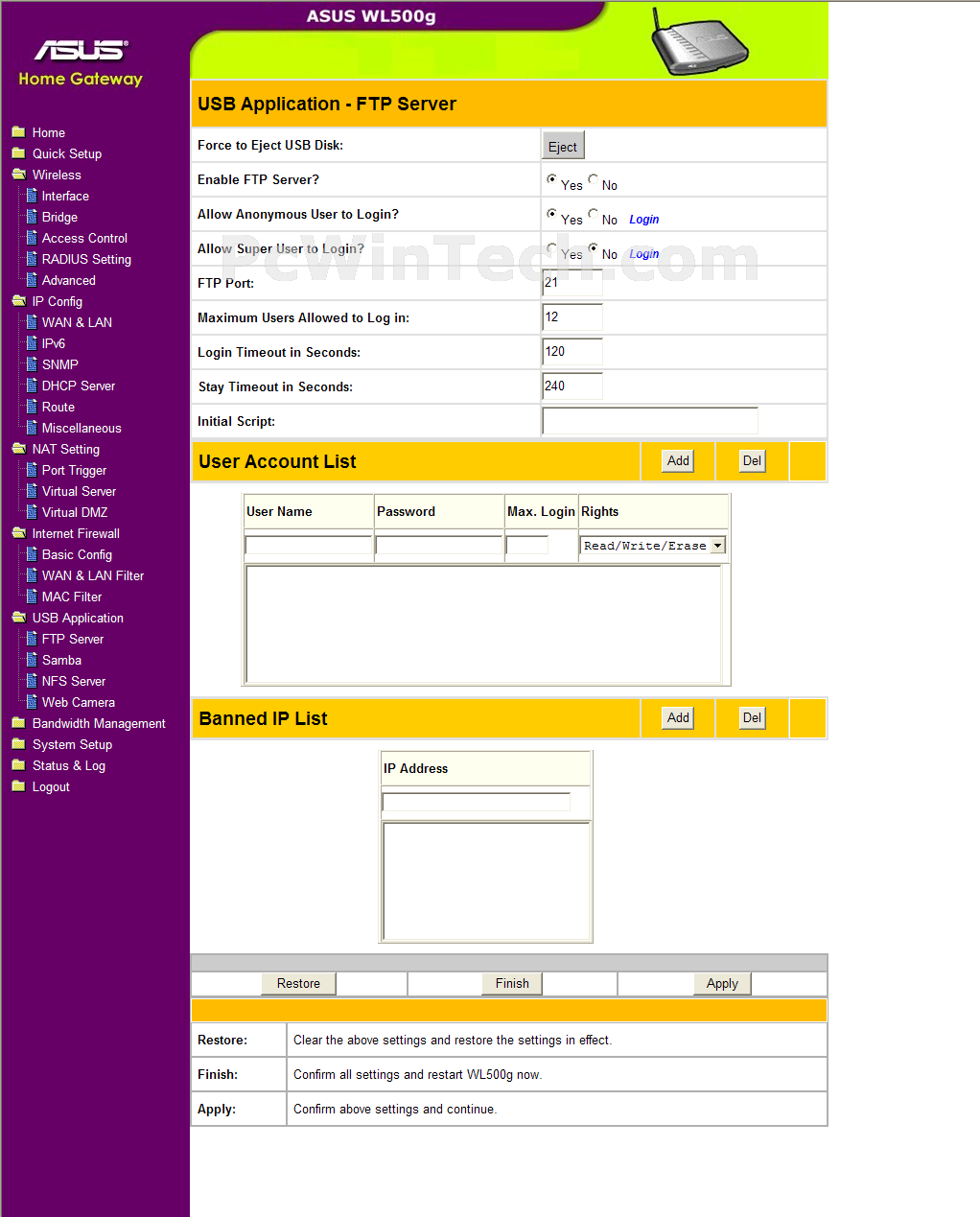980x1217 pixels.
Task: Click the page icon beside Miscellaneous
Action: (32, 428)
